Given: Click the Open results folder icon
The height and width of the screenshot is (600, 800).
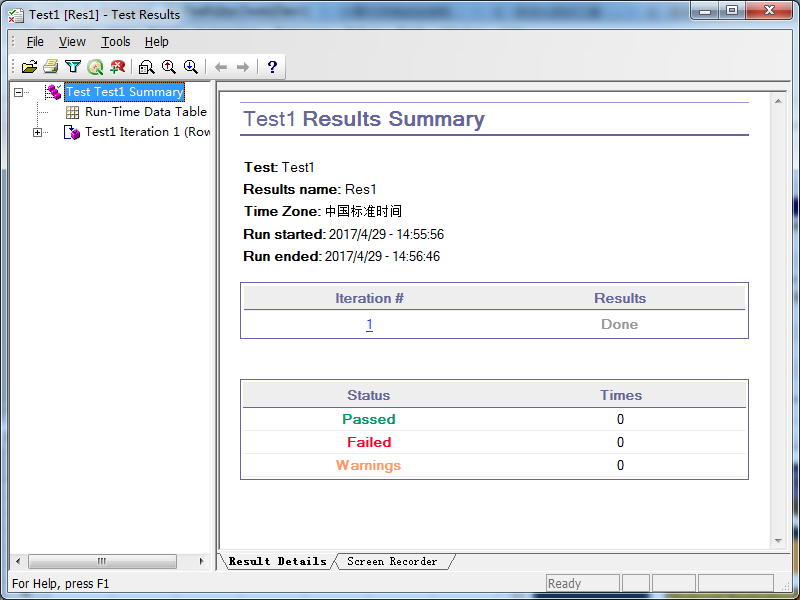Looking at the screenshot, I should pyautogui.click(x=29, y=67).
